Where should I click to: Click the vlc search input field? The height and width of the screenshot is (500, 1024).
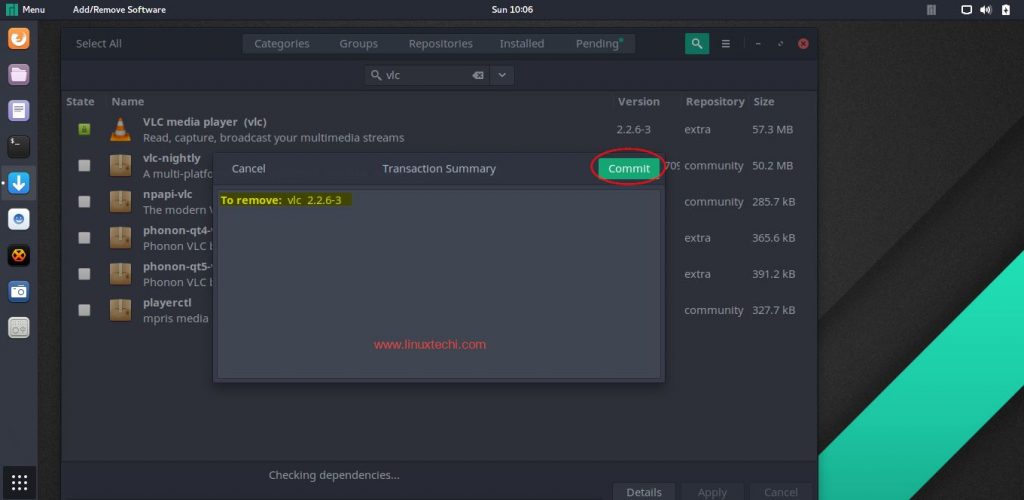coord(426,76)
